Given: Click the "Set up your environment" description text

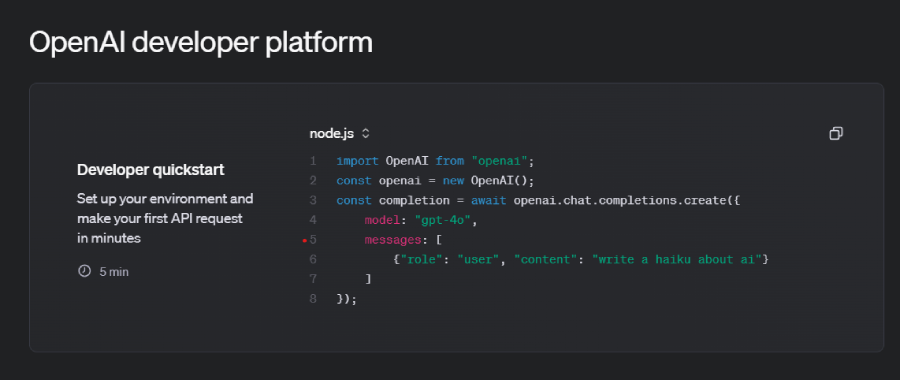Looking at the screenshot, I should (165, 219).
